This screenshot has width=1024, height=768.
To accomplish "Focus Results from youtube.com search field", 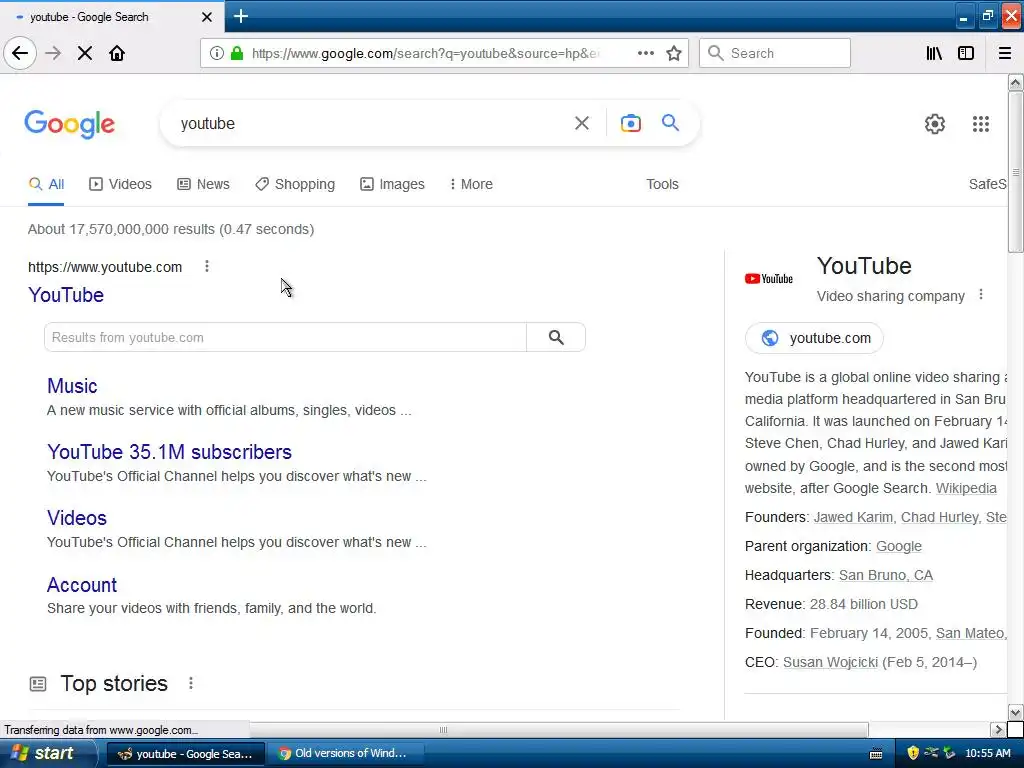I will (x=285, y=337).
